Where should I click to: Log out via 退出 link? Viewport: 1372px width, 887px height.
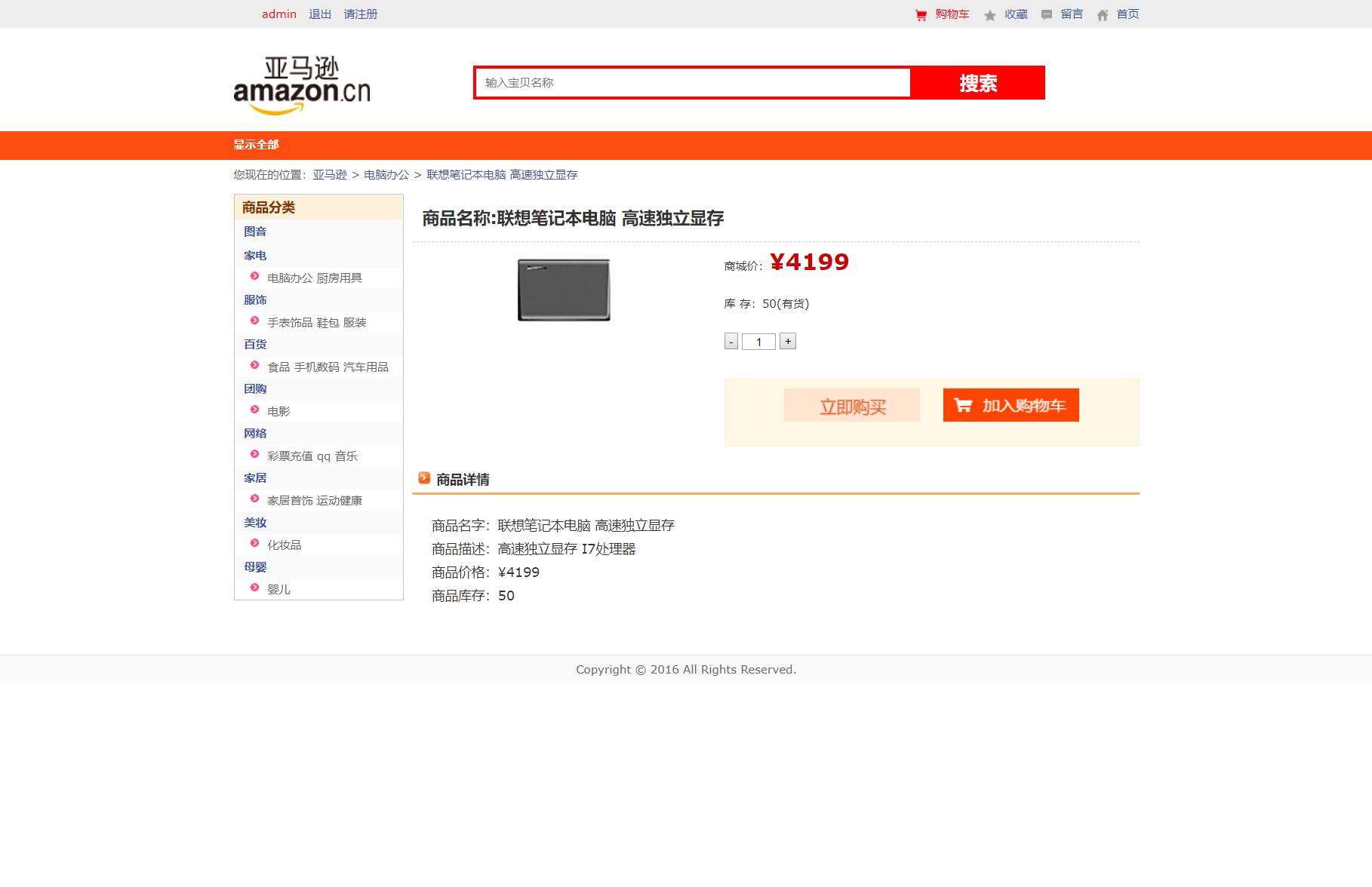[320, 14]
